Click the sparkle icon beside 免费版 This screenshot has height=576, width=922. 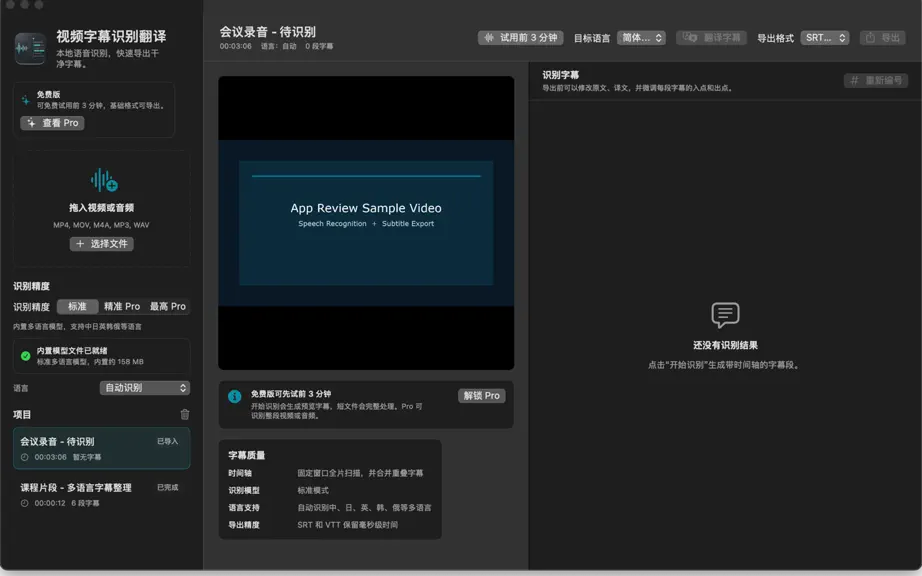25,100
